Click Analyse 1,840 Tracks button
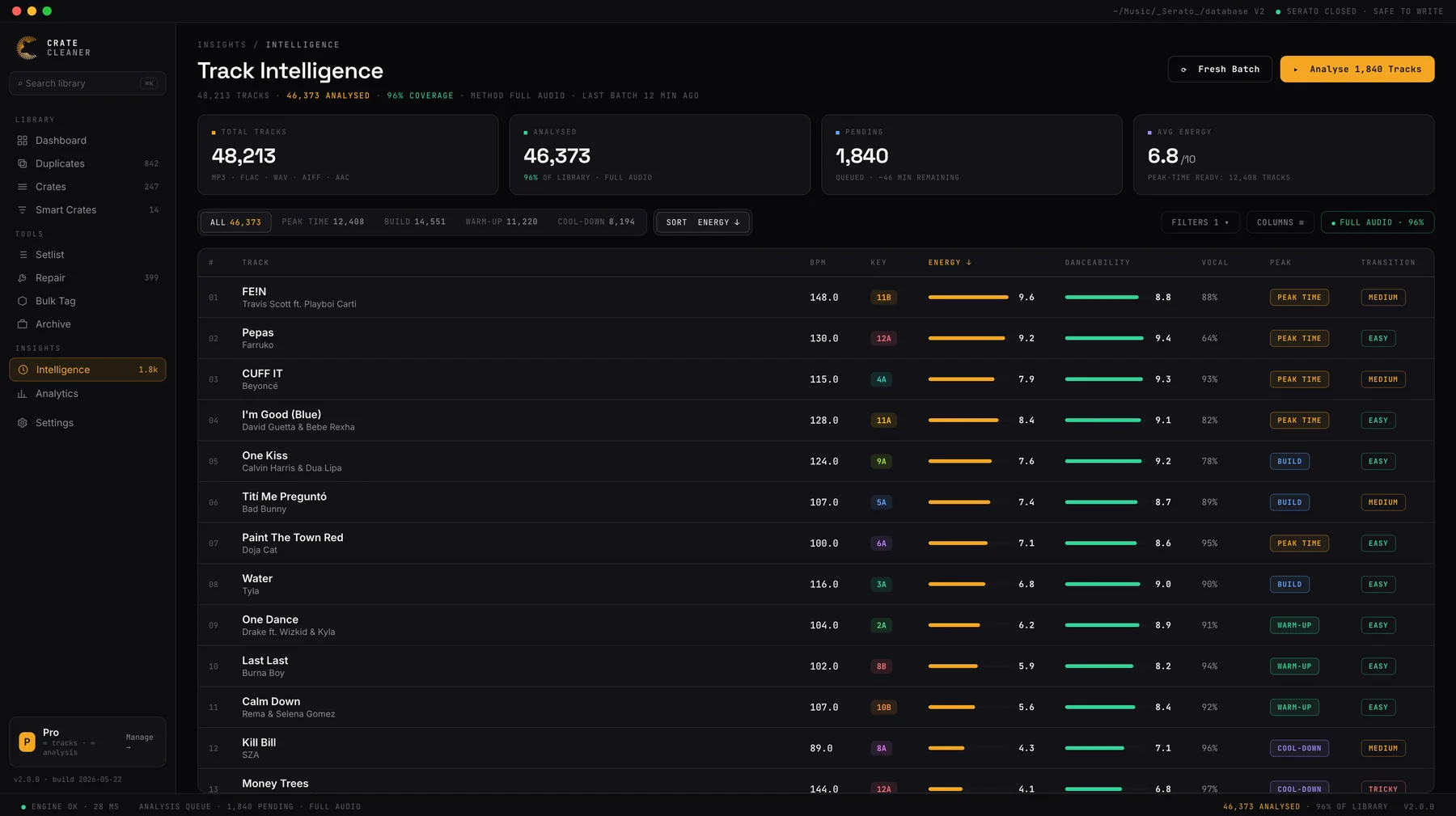Image resolution: width=1456 pixels, height=816 pixels. [1357, 70]
